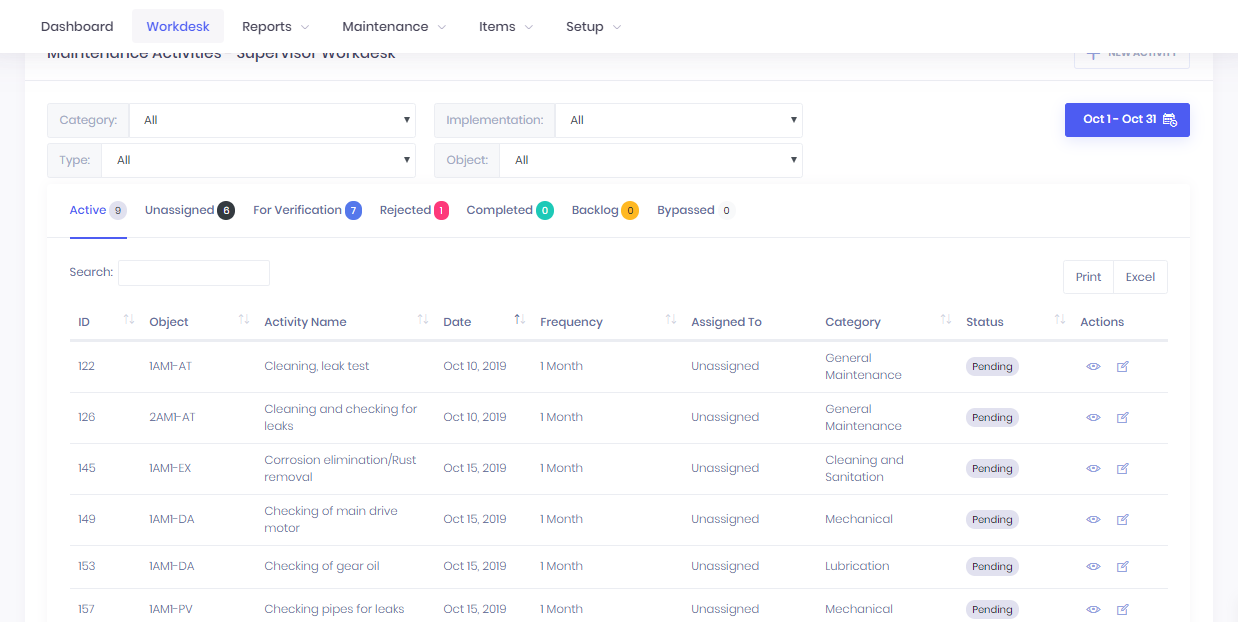Screen dimensions: 1238x640
Task: Open the Implementation filter dropdown
Action: click(x=678, y=120)
